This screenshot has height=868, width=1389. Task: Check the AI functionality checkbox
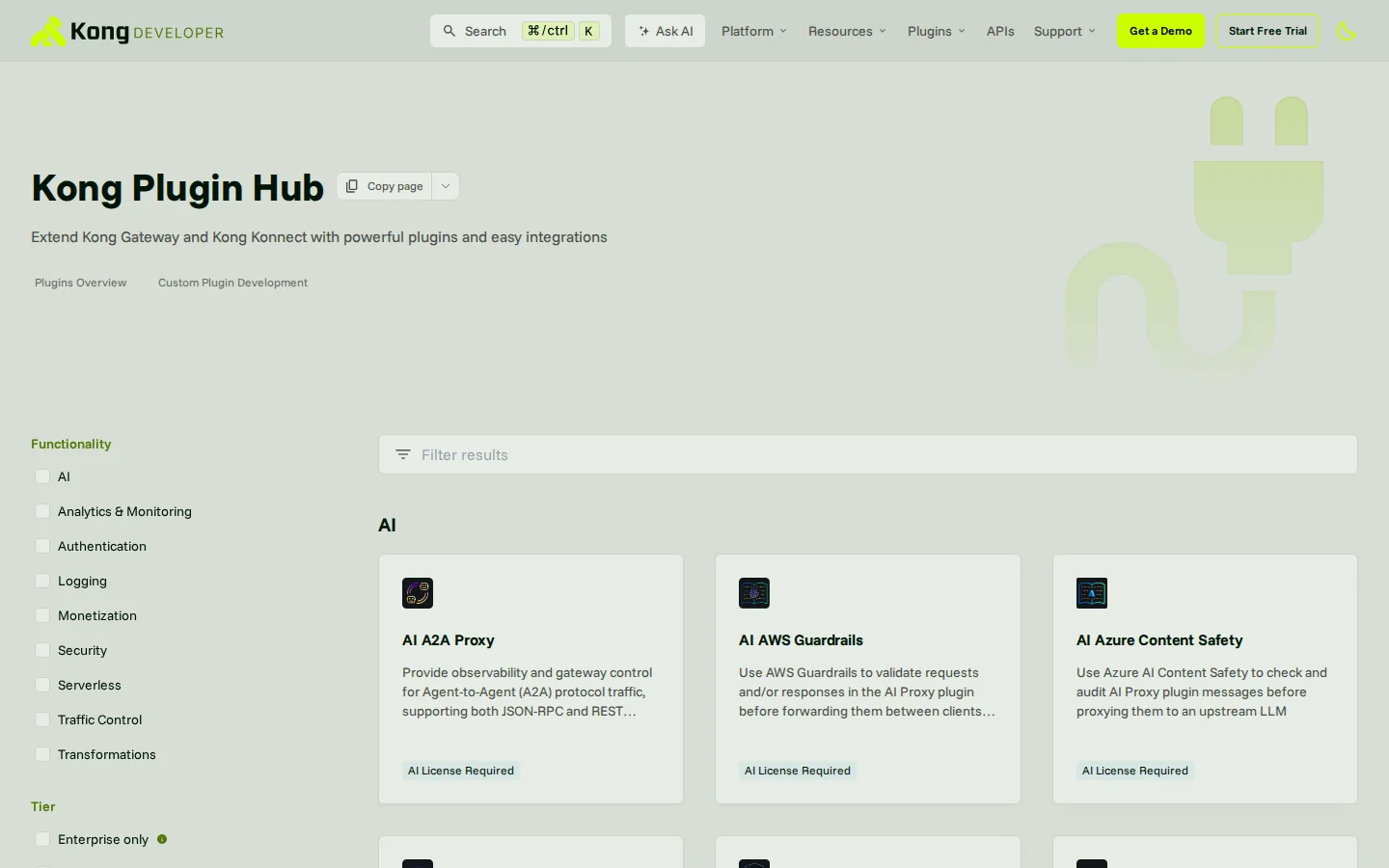42,476
